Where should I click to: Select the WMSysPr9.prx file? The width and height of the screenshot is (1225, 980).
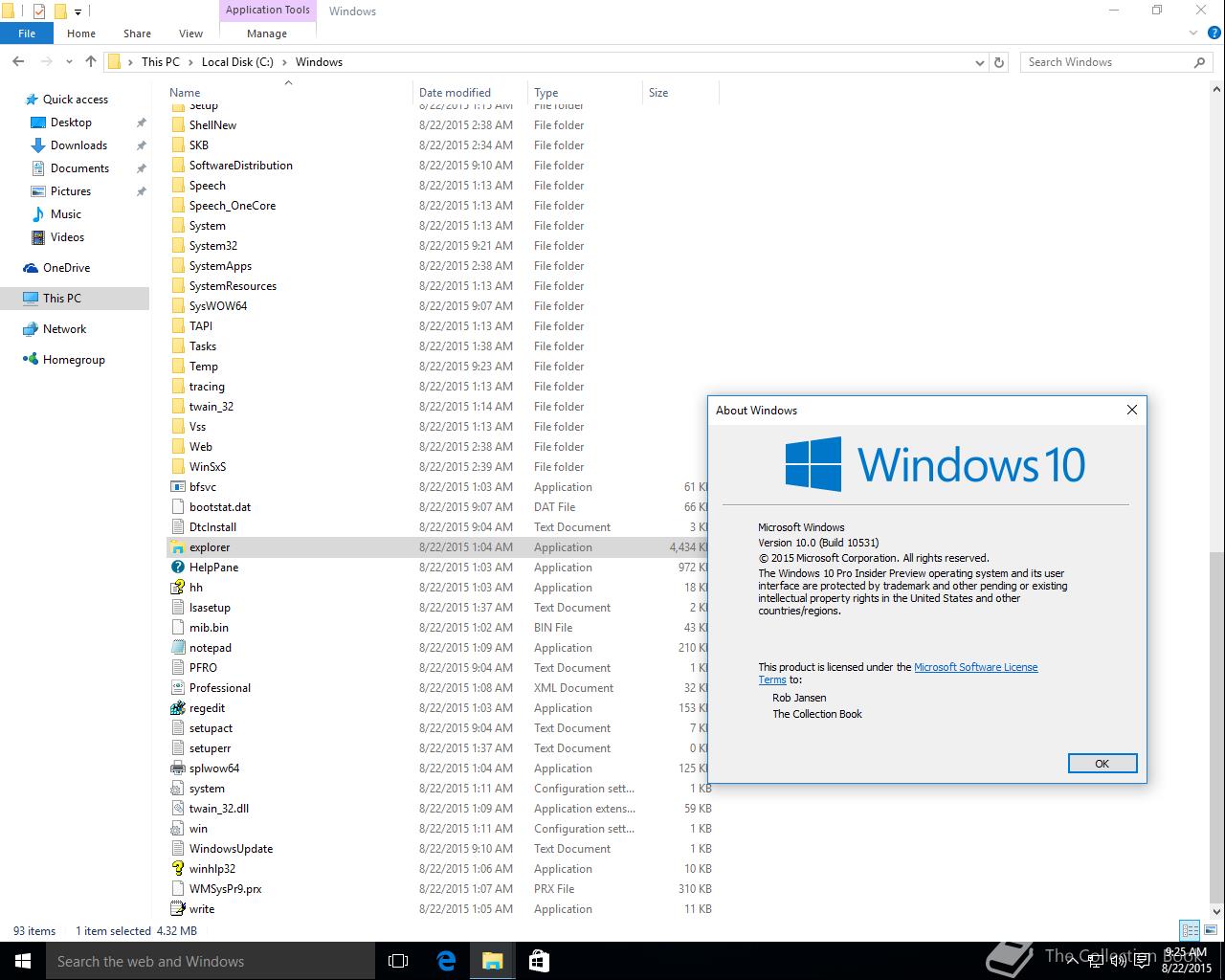click(x=225, y=889)
